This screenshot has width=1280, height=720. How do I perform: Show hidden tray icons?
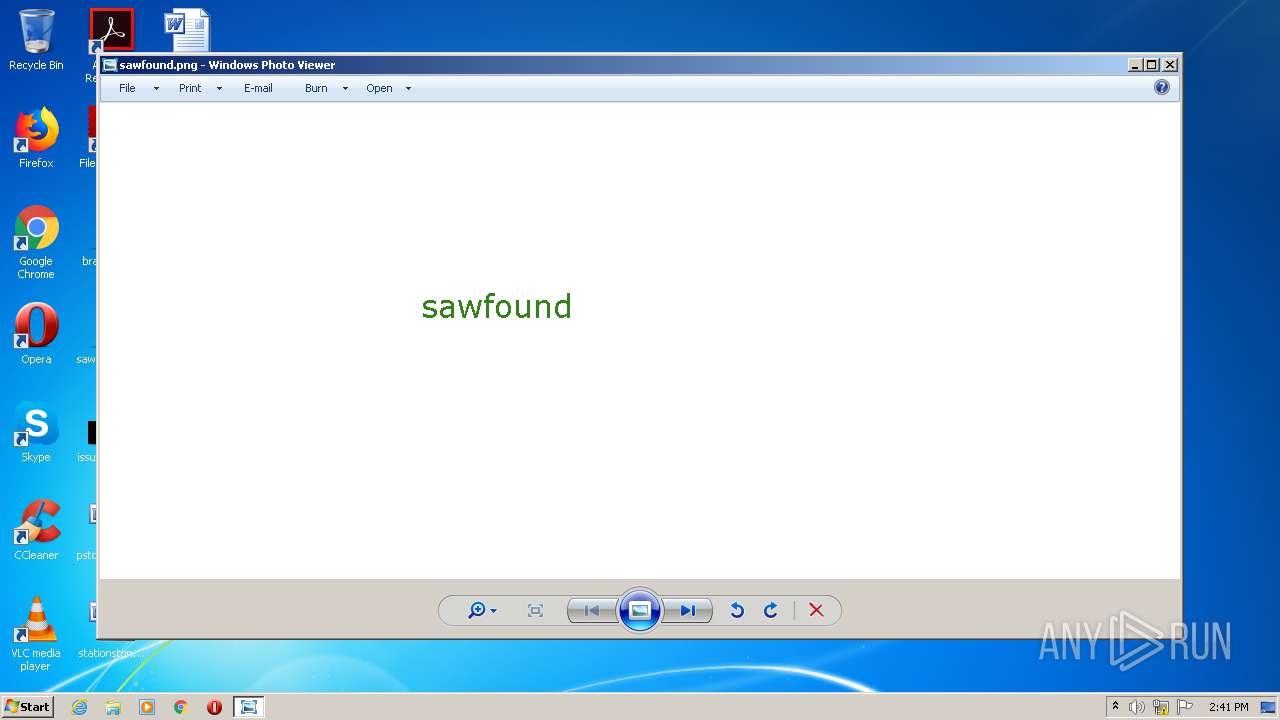tap(1115, 707)
